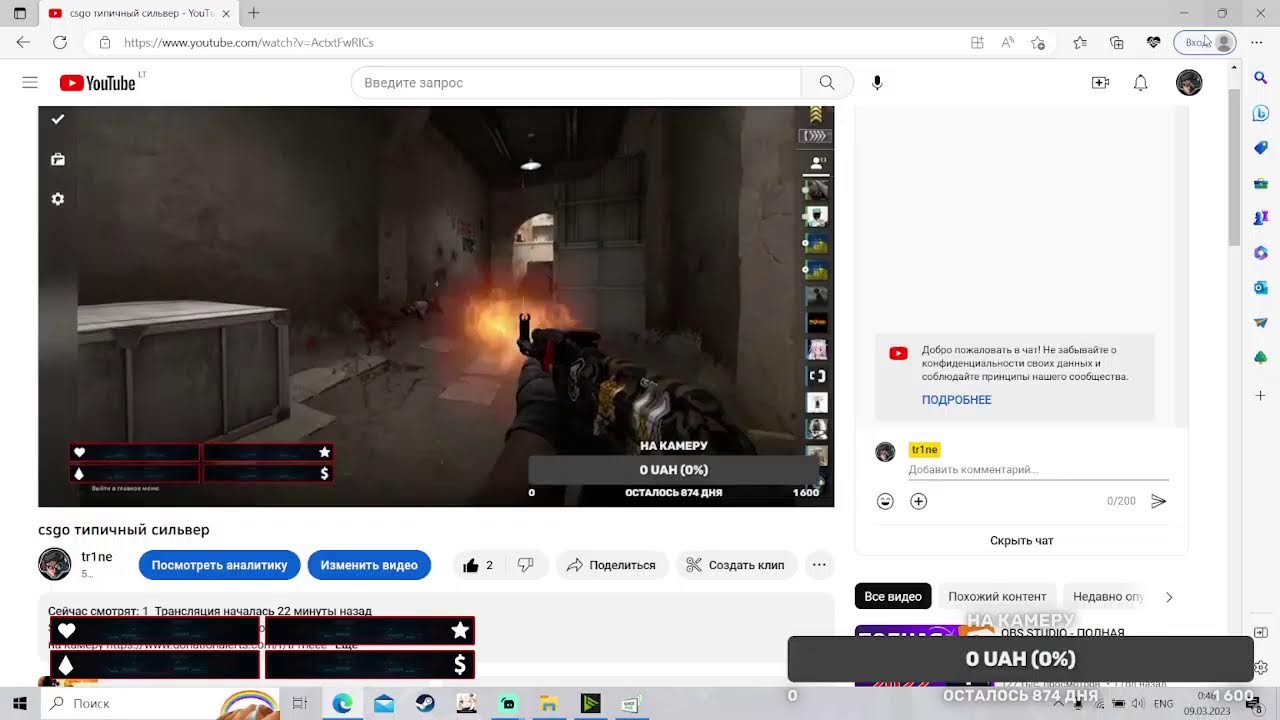Click Скрыть чат to hide chat
Image resolution: width=1280 pixels, height=720 pixels.
(1021, 541)
